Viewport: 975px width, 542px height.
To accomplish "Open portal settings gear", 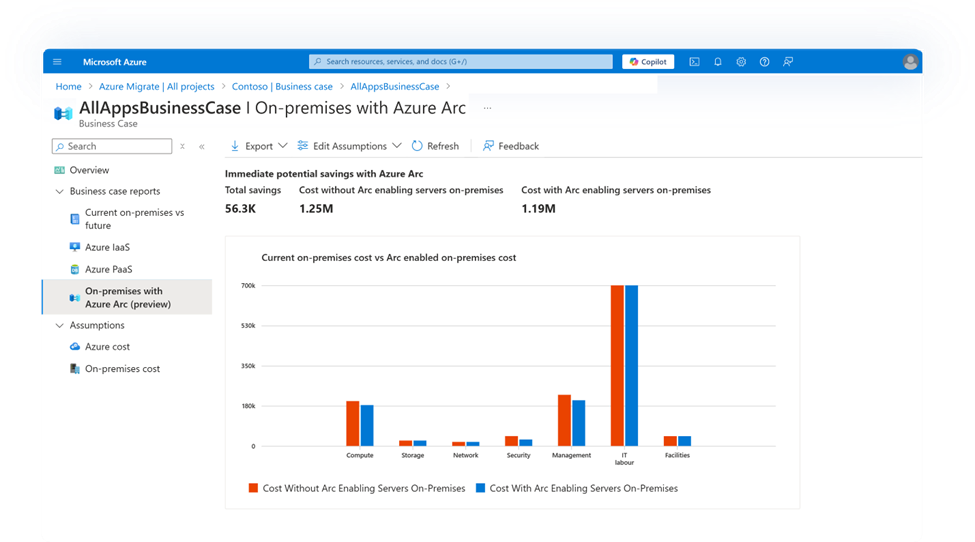I will click(x=741, y=62).
